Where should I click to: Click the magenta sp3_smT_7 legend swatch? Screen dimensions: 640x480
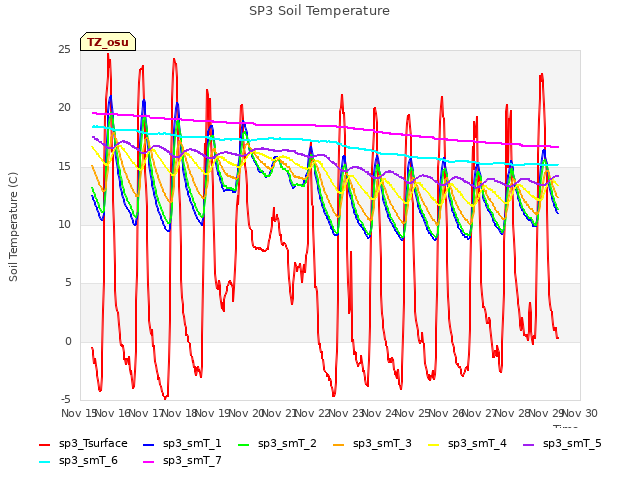[x=149, y=462]
